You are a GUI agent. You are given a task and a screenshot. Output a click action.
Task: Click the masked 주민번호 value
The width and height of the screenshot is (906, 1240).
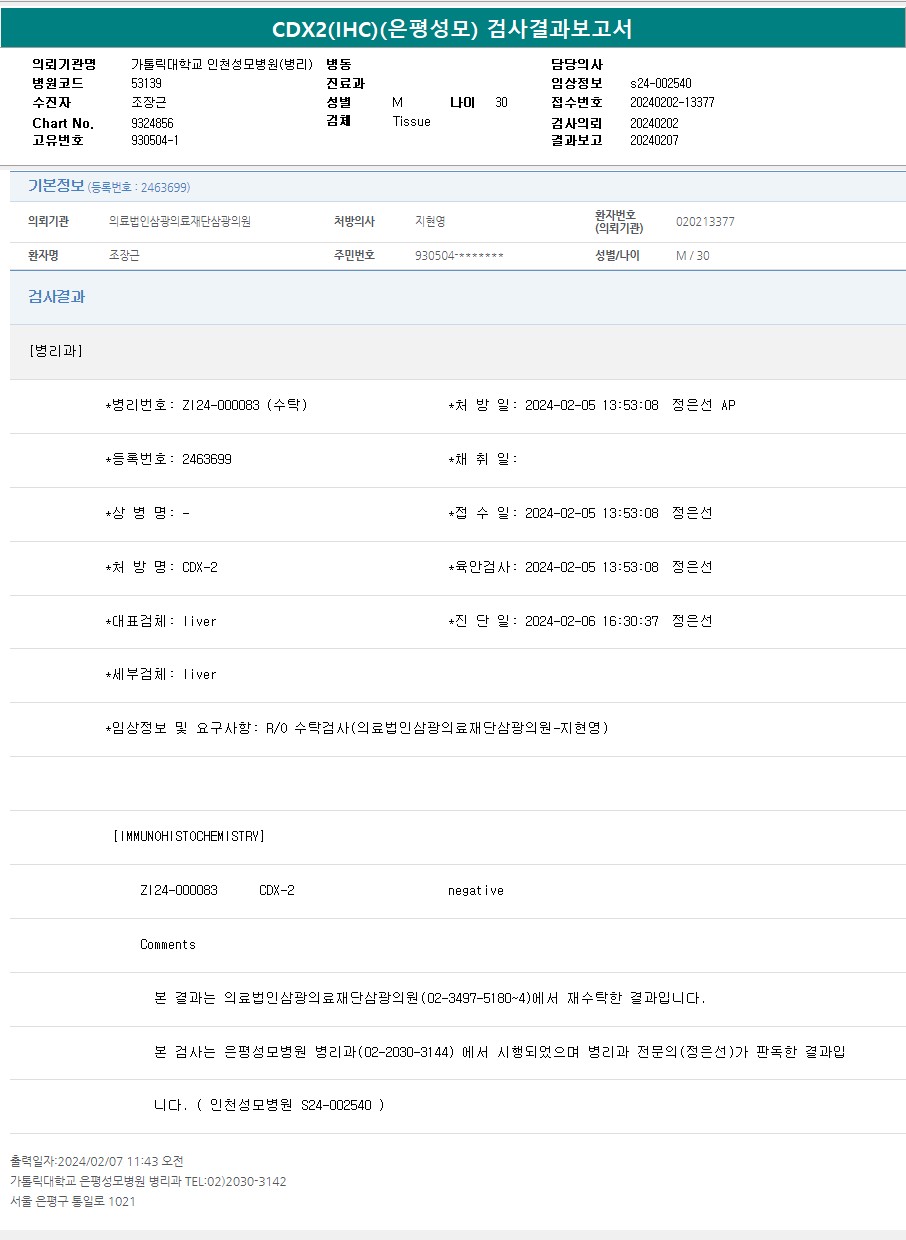[x=459, y=256]
